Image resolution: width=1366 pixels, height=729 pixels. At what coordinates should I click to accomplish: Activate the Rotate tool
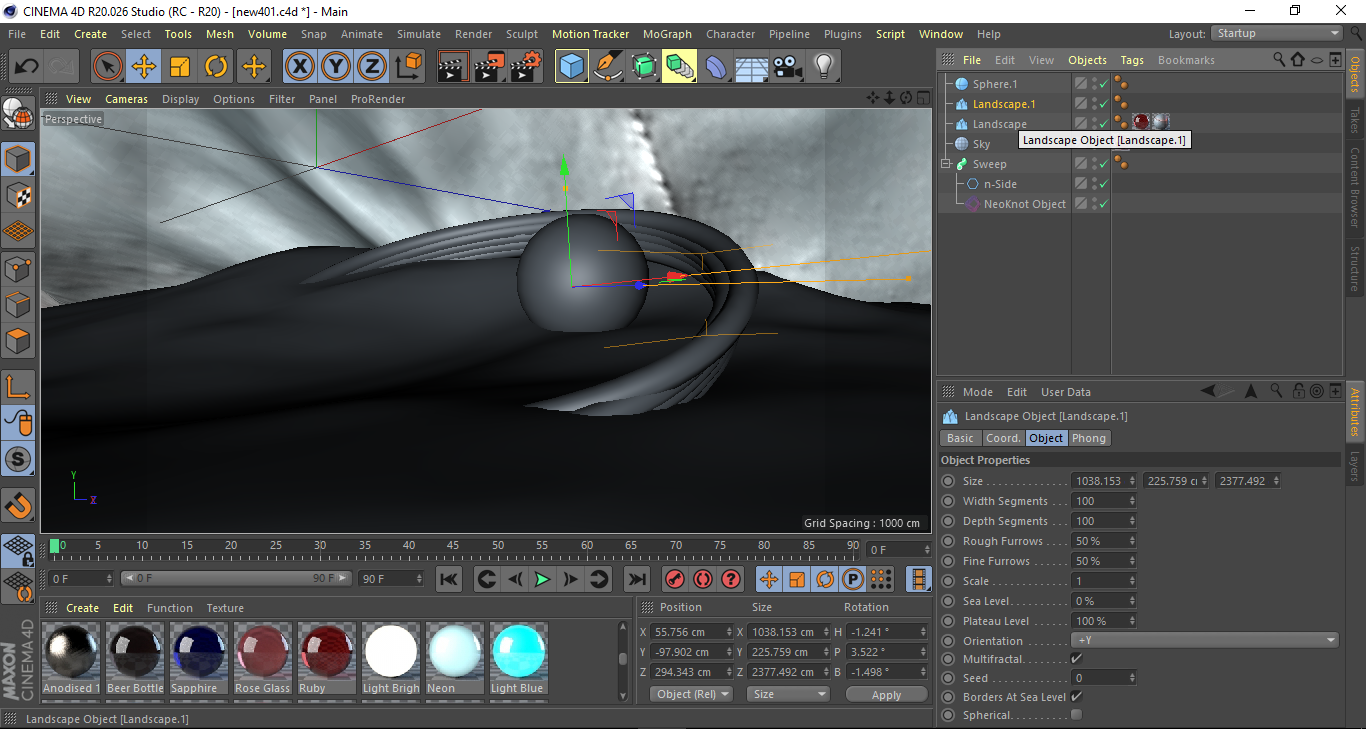[x=216, y=67]
